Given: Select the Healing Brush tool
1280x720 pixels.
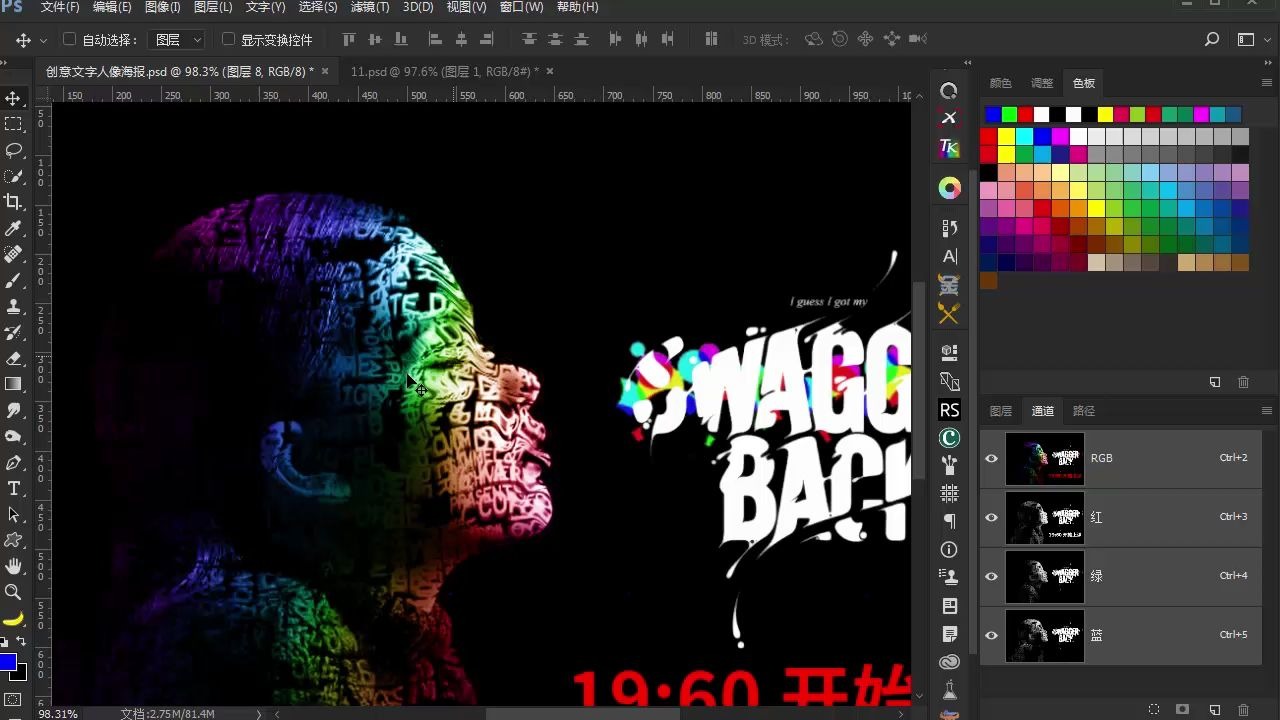Looking at the screenshot, I should pyautogui.click(x=14, y=254).
